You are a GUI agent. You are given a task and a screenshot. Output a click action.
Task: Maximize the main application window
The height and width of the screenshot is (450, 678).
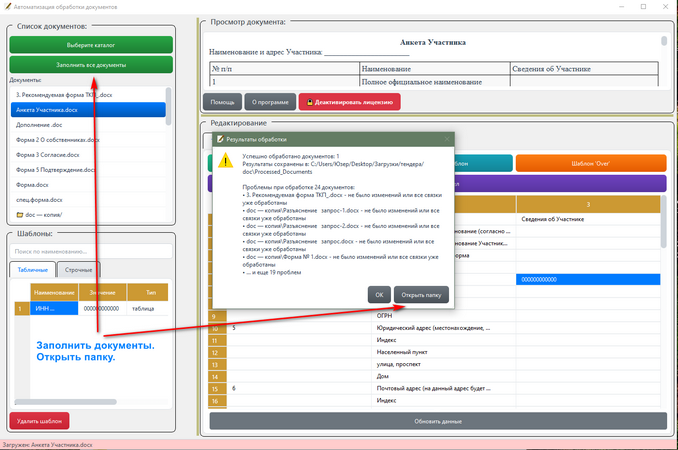click(643, 6)
